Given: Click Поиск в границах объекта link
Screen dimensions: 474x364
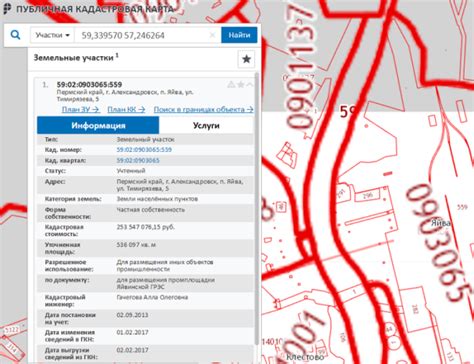Looking at the screenshot, I should tap(203, 109).
